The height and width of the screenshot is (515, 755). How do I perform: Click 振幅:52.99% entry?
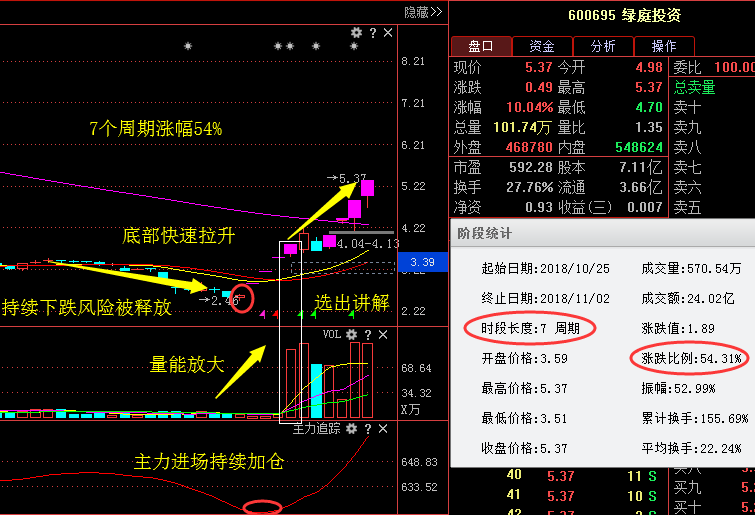pyautogui.click(x=678, y=388)
